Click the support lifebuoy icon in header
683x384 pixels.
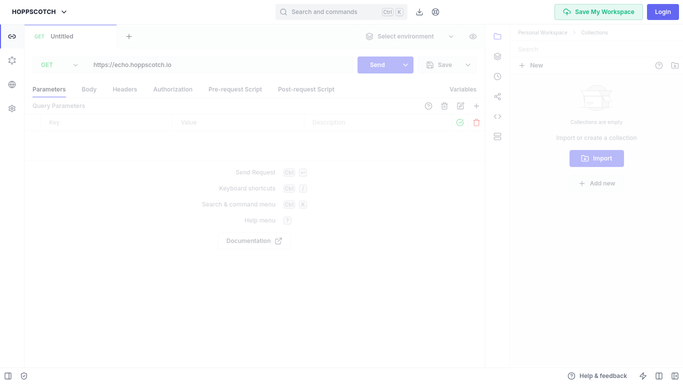tap(436, 12)
